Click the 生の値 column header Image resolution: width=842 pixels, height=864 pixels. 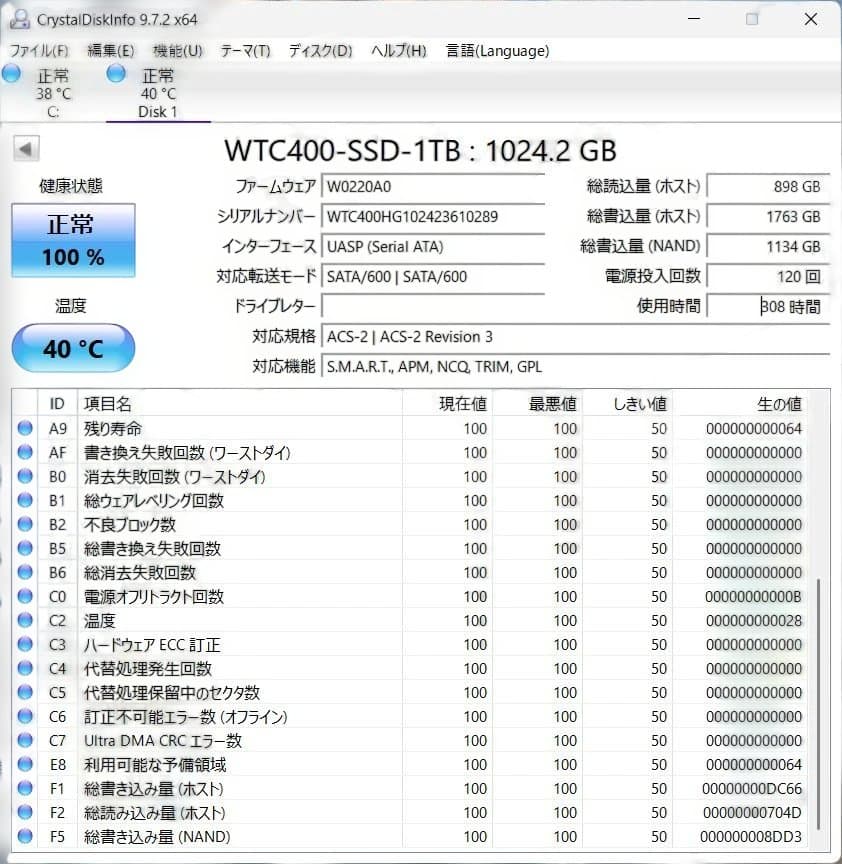coord(740,403)
